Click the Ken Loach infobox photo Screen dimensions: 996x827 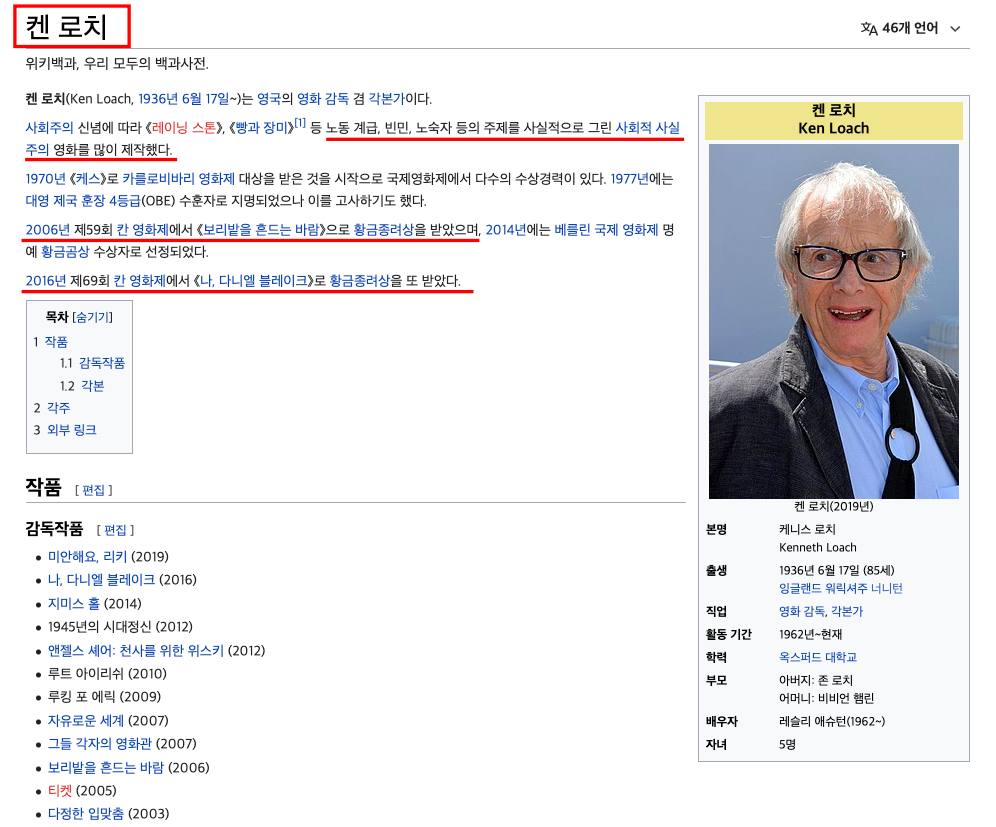pyautogui.click(x=833, y=321)
